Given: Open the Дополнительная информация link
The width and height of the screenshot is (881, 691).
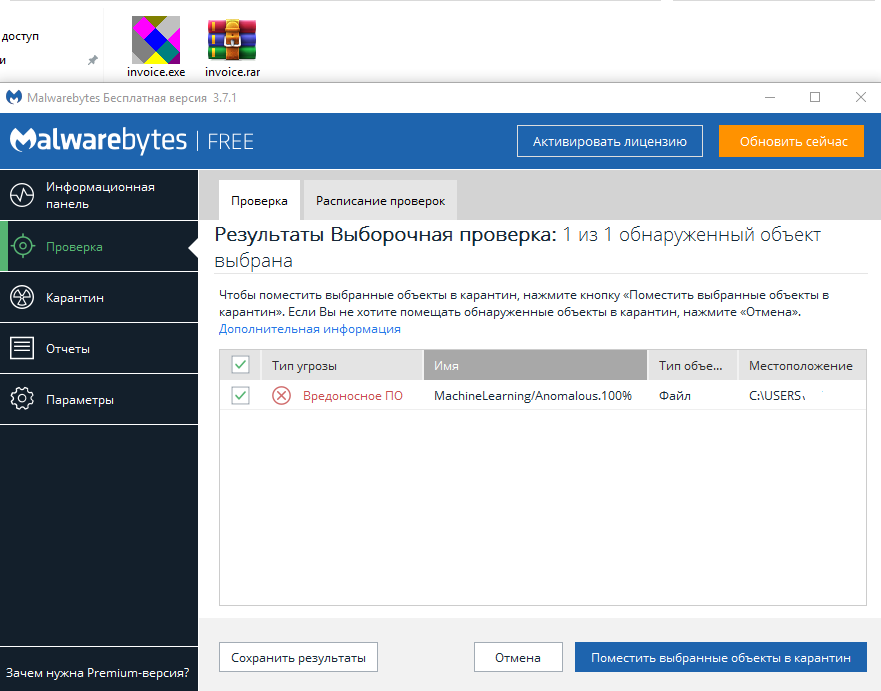Looking at the screenshot, I should point(310,329).
